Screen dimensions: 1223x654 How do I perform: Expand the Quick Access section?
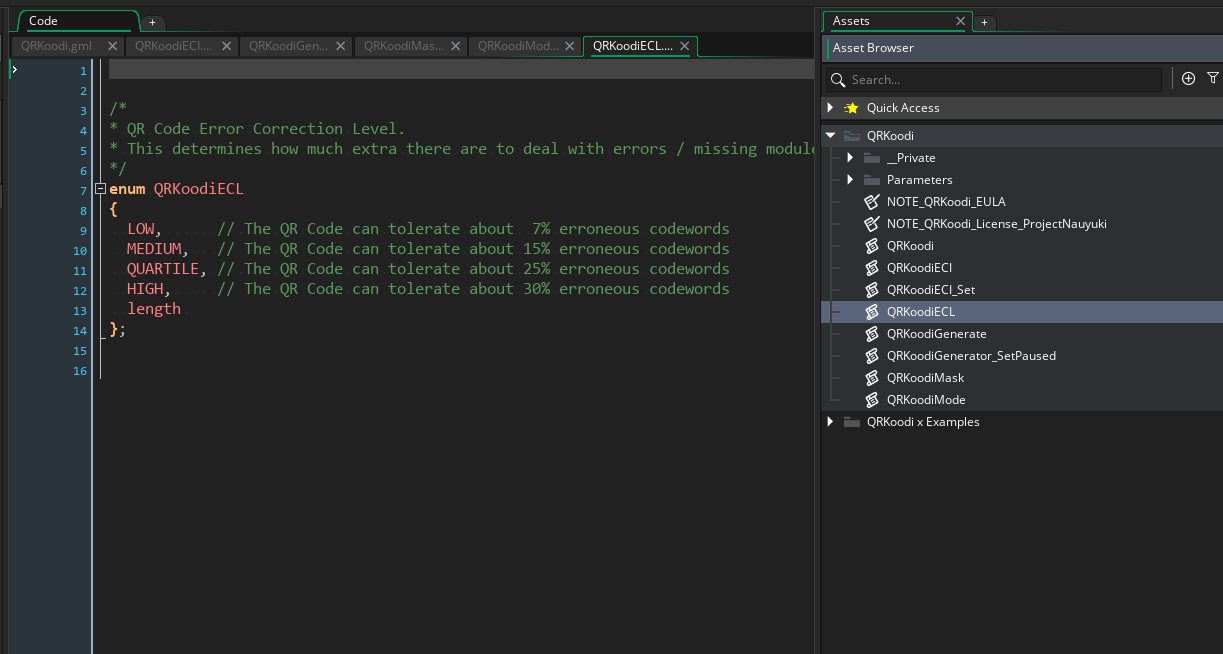point(830,107)
